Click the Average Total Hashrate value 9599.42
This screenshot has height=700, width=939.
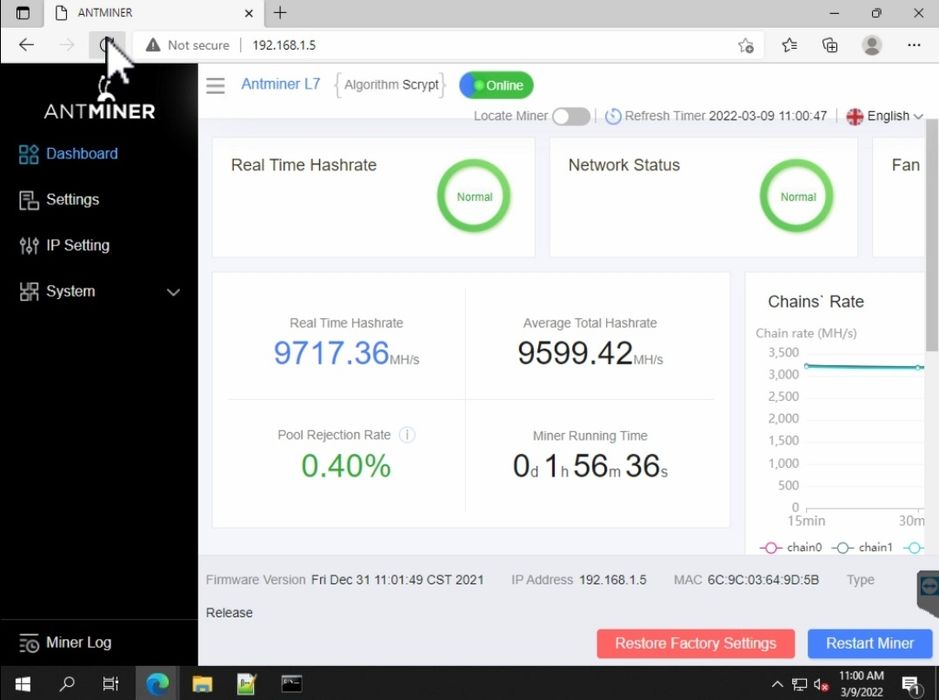[x=575, y=353]
